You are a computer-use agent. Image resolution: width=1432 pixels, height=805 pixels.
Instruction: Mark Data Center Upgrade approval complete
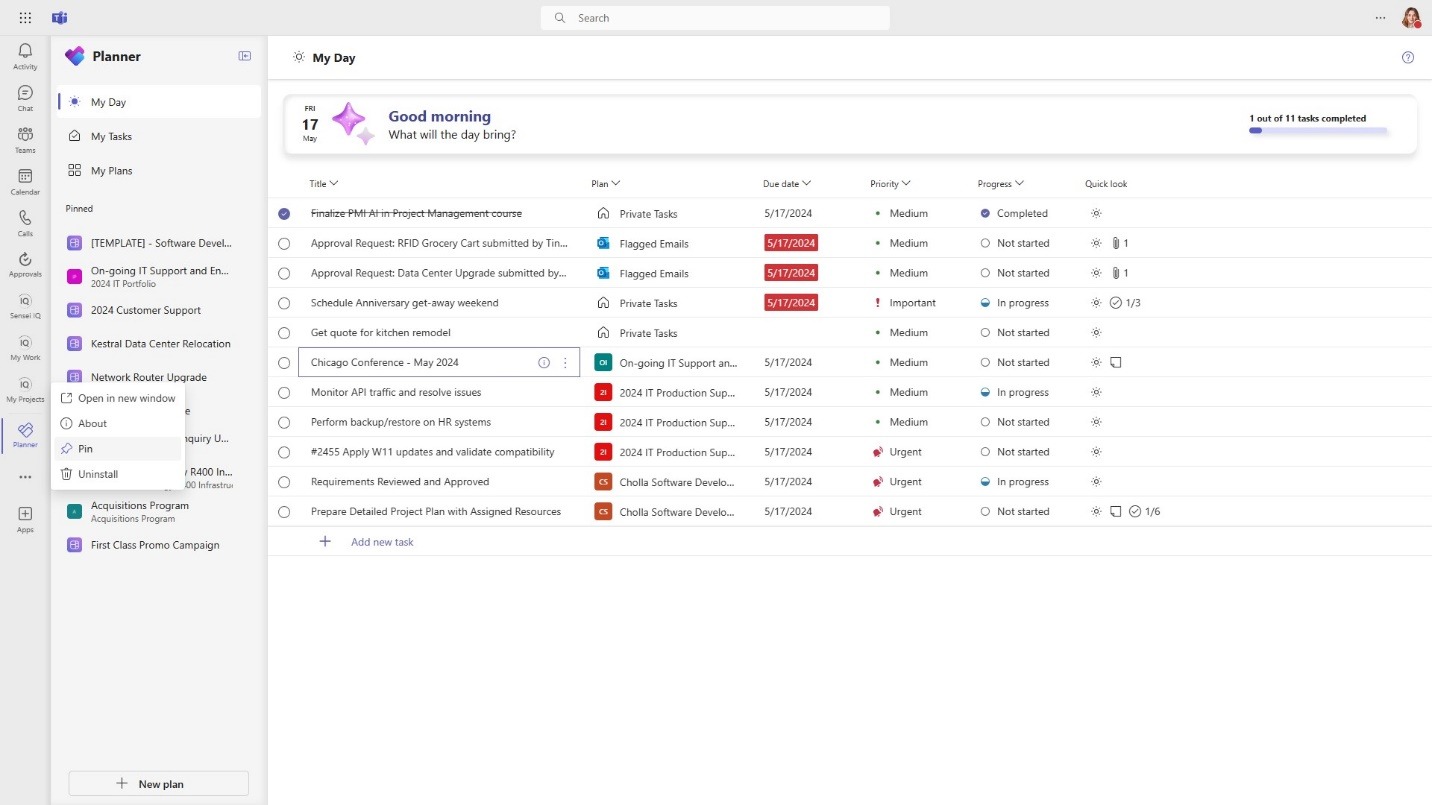(x=284, y=273)
